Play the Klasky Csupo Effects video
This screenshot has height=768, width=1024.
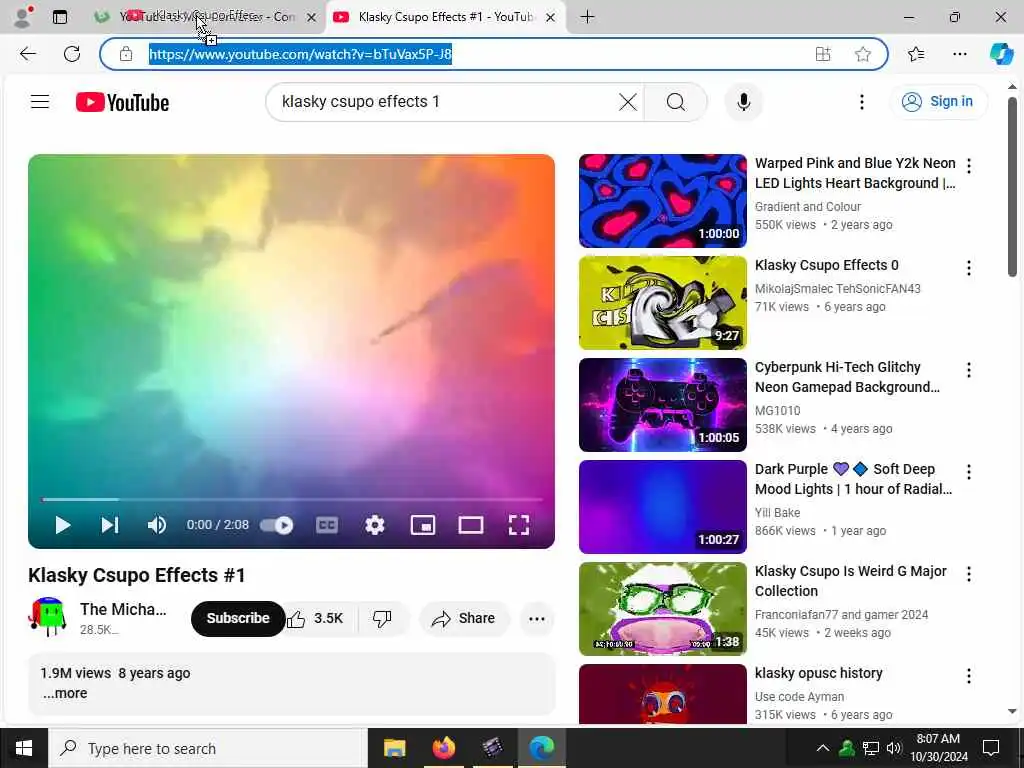click(x=63, y=525)
